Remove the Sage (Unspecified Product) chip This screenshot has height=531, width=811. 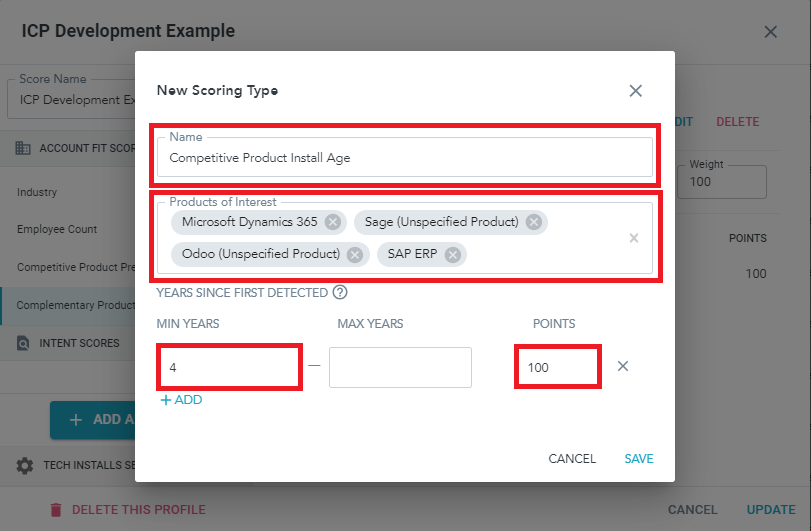coord(534,222)
